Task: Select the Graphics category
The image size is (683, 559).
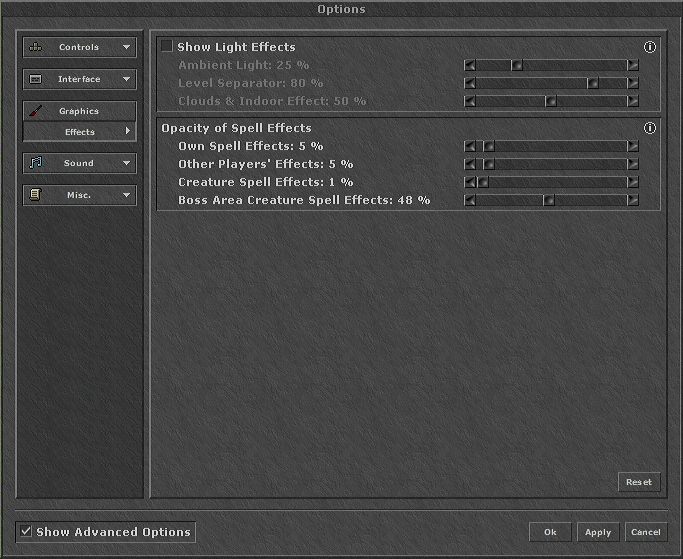Action: tap(79, 111)
